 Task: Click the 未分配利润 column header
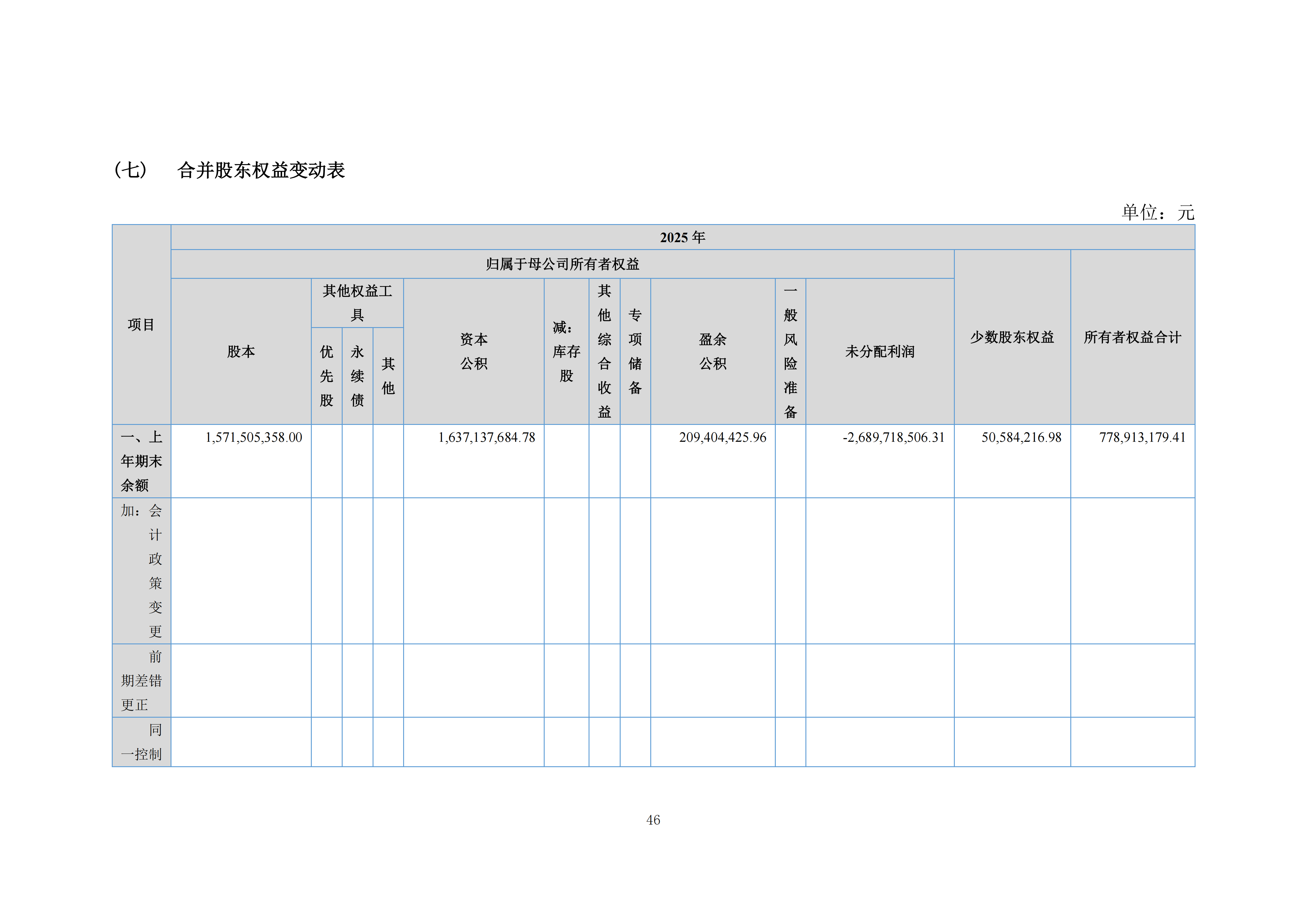(880, 352)
